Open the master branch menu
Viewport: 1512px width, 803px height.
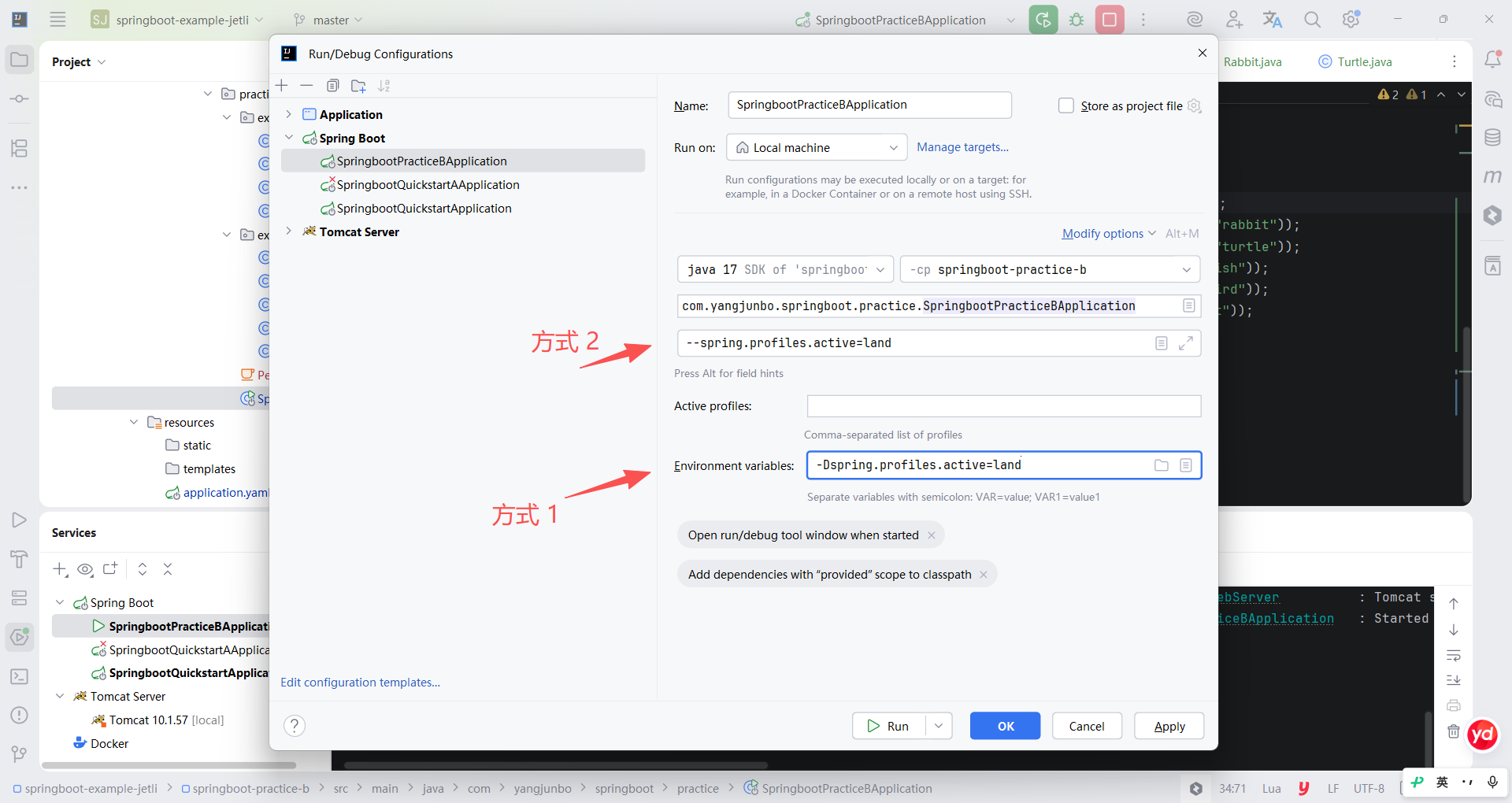(x=328, y=20)
